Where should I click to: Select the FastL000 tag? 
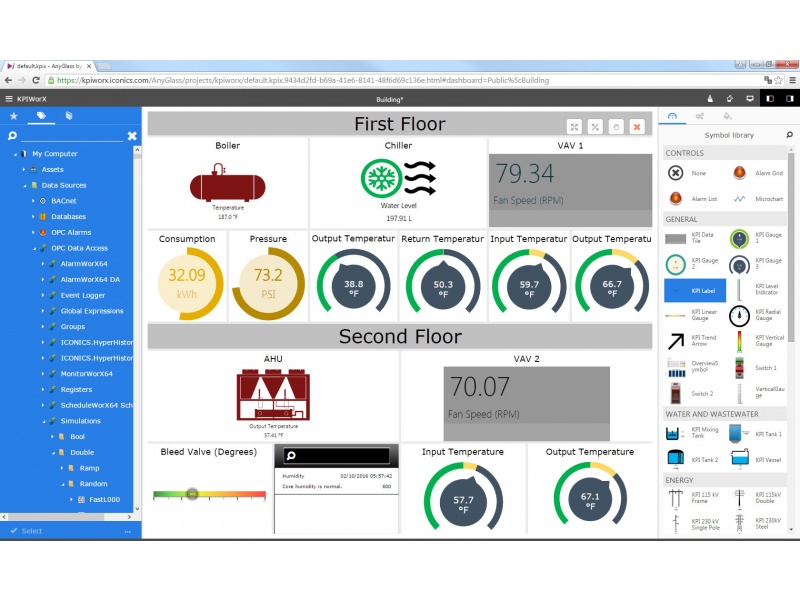coord(105,500)
